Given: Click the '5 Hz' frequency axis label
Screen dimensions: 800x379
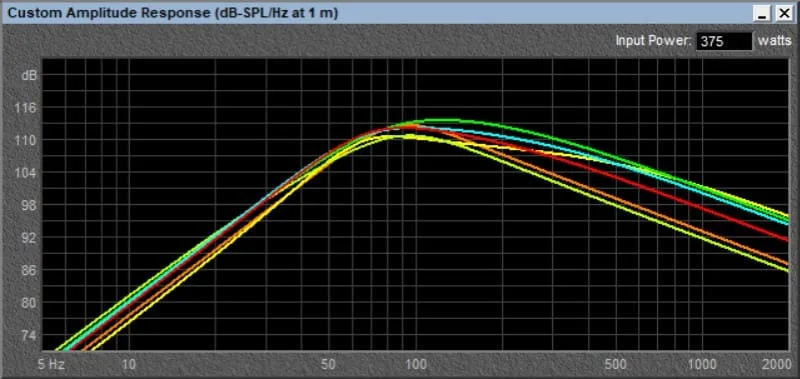Looking at the screenshot, I should pos(52,365).
